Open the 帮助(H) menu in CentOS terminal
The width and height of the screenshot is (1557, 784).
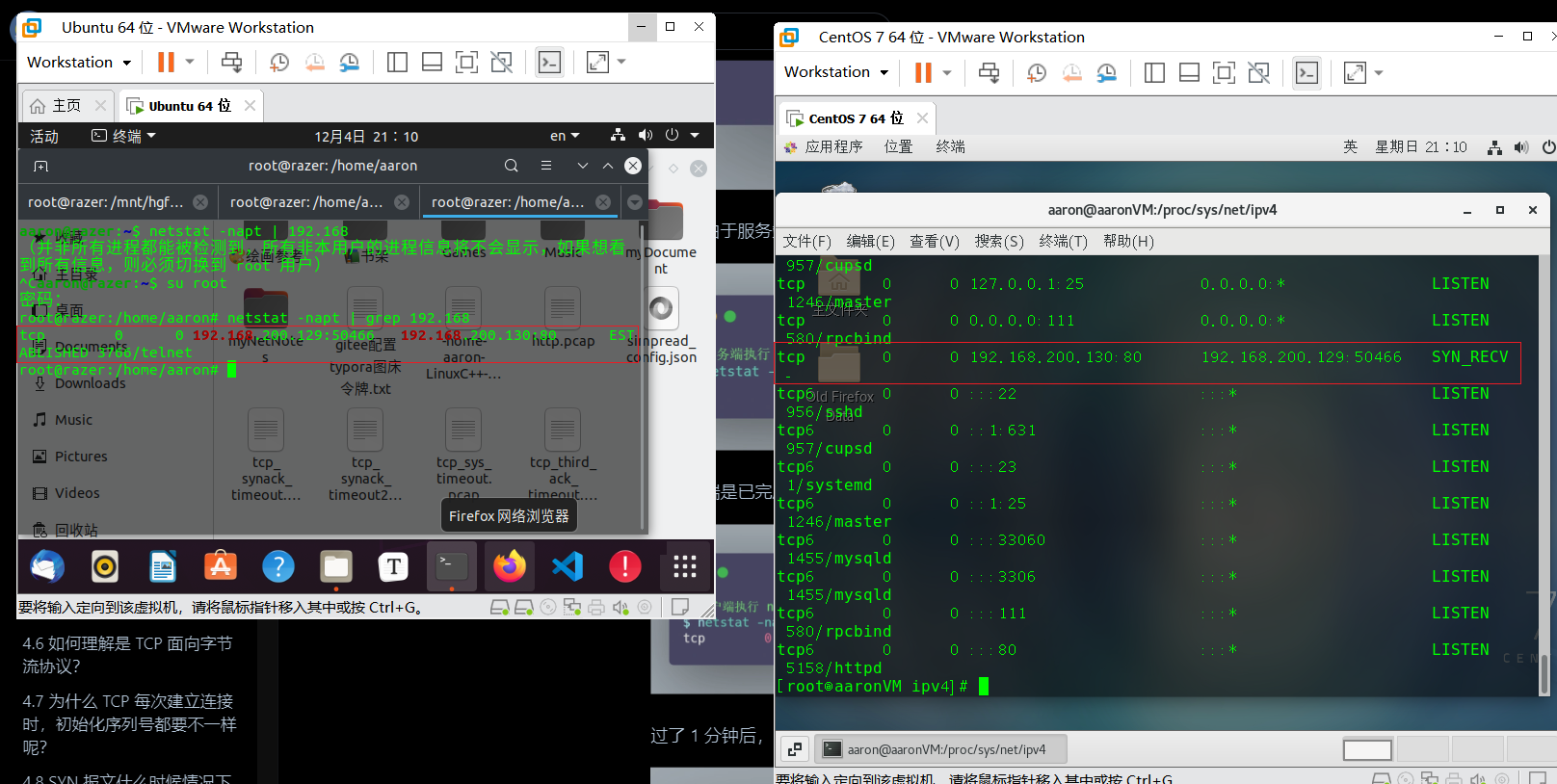click(1128, 242)
